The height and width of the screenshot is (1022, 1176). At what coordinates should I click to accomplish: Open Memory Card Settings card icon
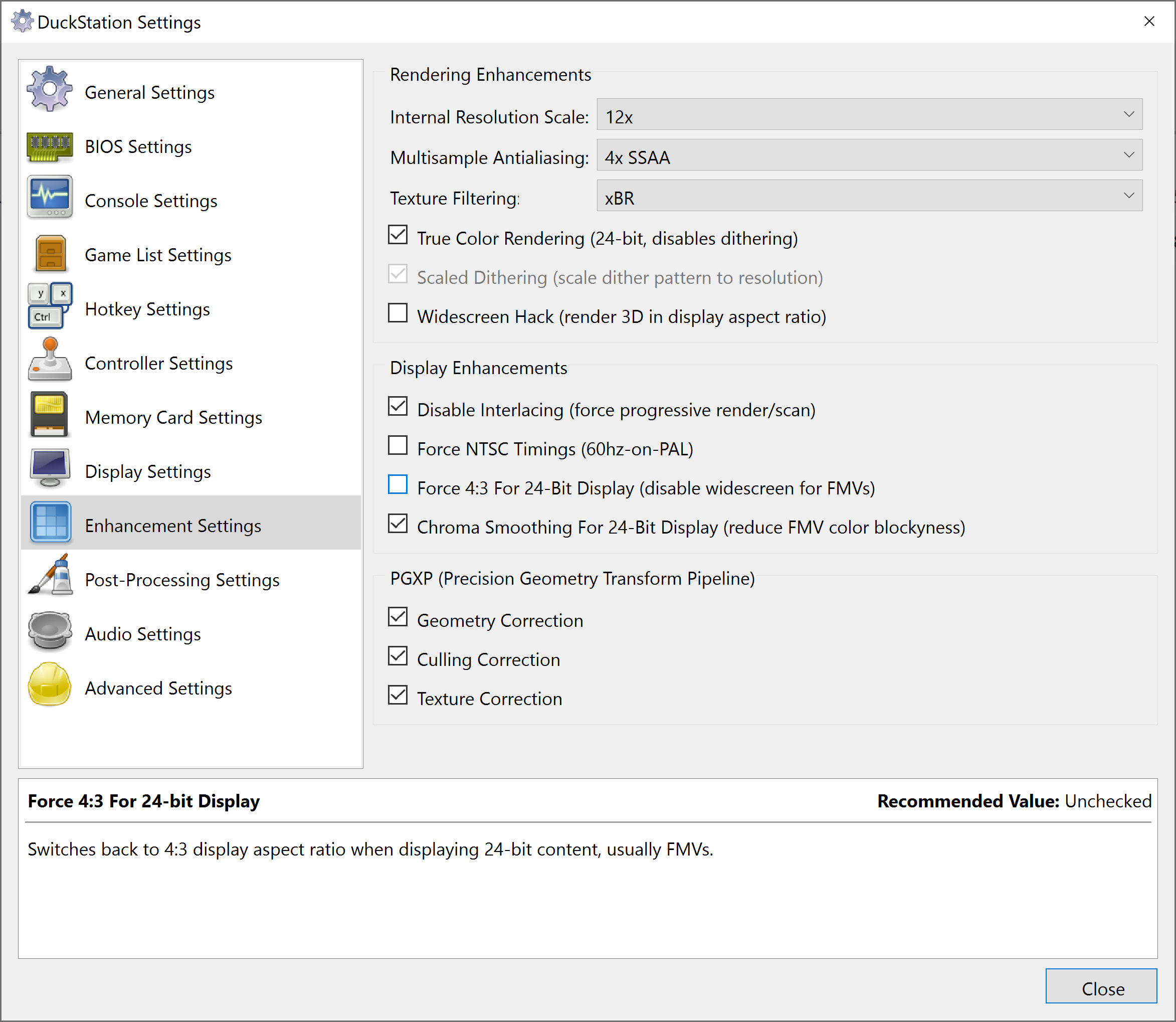coord(50,414)
